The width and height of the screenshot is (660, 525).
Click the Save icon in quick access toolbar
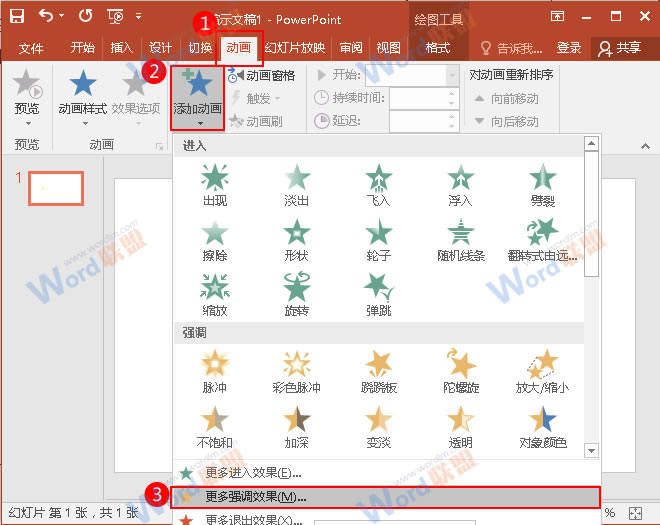tap(17, 17)
